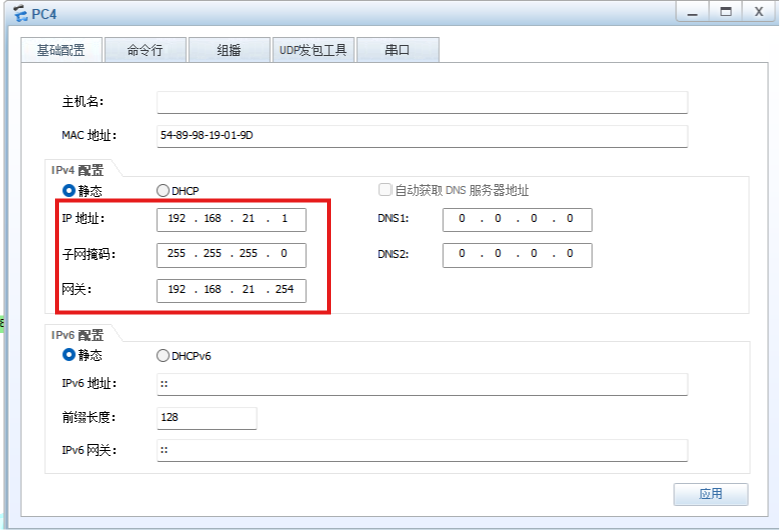
Task: Select the IPv4 静态 radio button
Action: click(x=69, y=191)
